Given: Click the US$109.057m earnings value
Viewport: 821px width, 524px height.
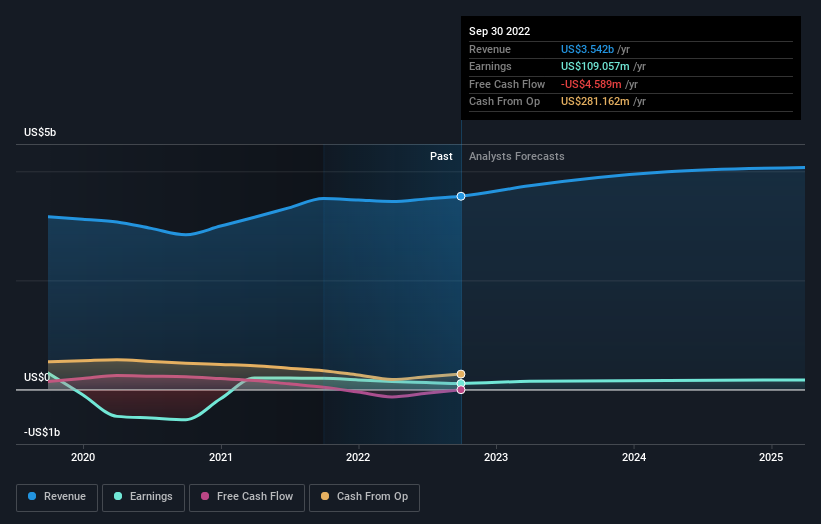Looking at the screenshot, I should pos(595,66).
